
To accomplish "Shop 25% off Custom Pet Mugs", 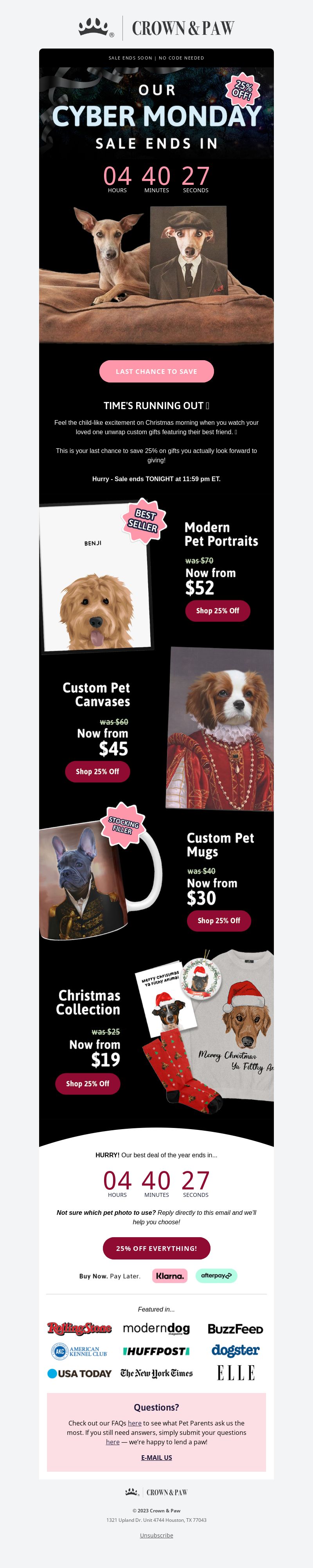I will (219, 920).
